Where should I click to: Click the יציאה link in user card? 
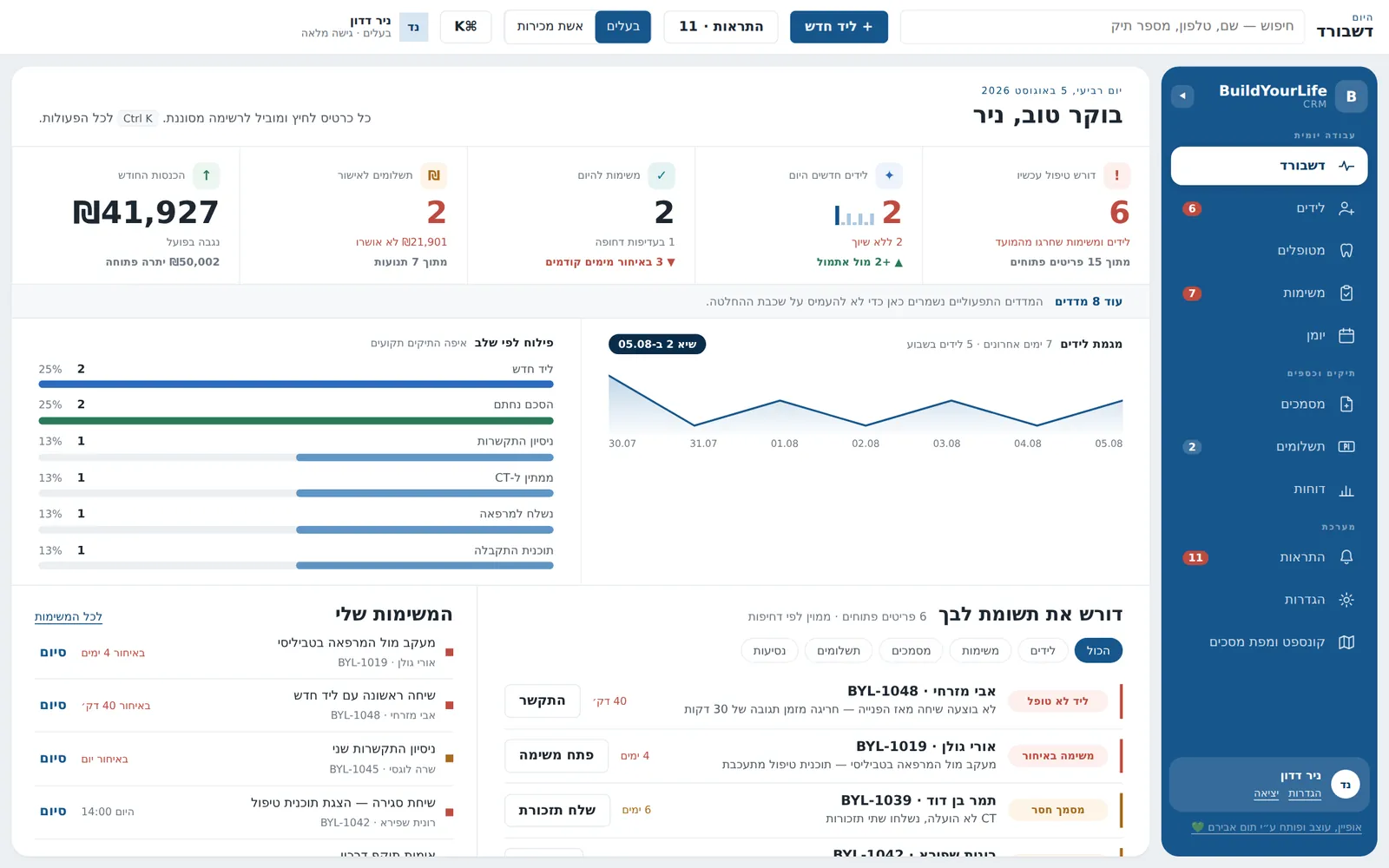point(1267,793)
